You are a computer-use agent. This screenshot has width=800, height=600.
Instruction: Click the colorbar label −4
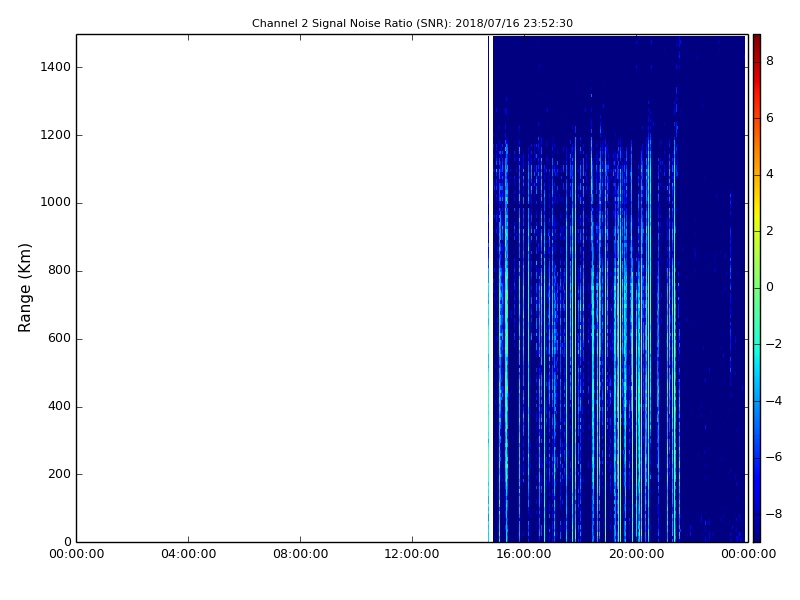(774, 401)
